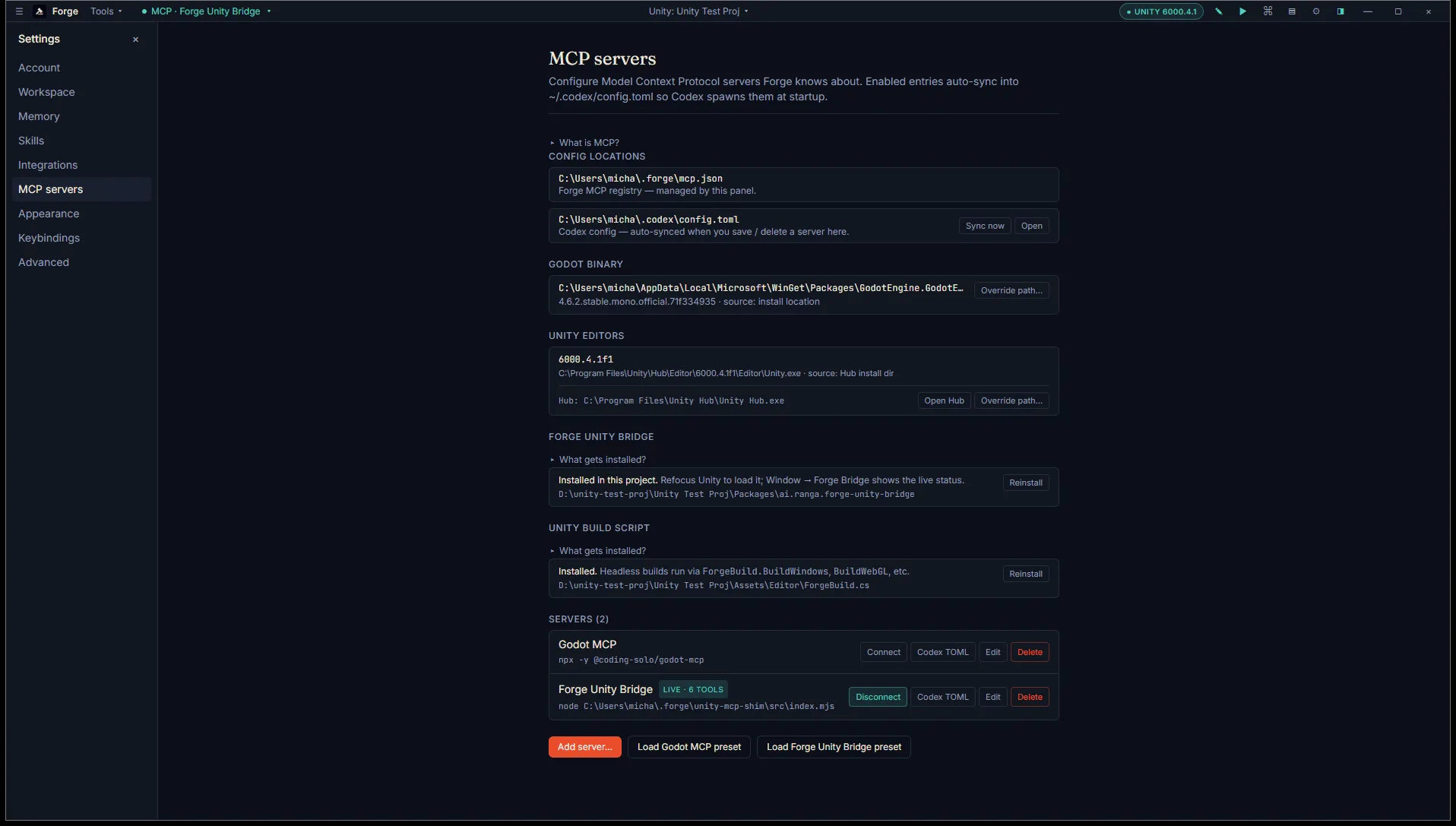The height and width of the screenshot is (826, 1456).
Task: Open the Memory settings section
Action: 82,116
